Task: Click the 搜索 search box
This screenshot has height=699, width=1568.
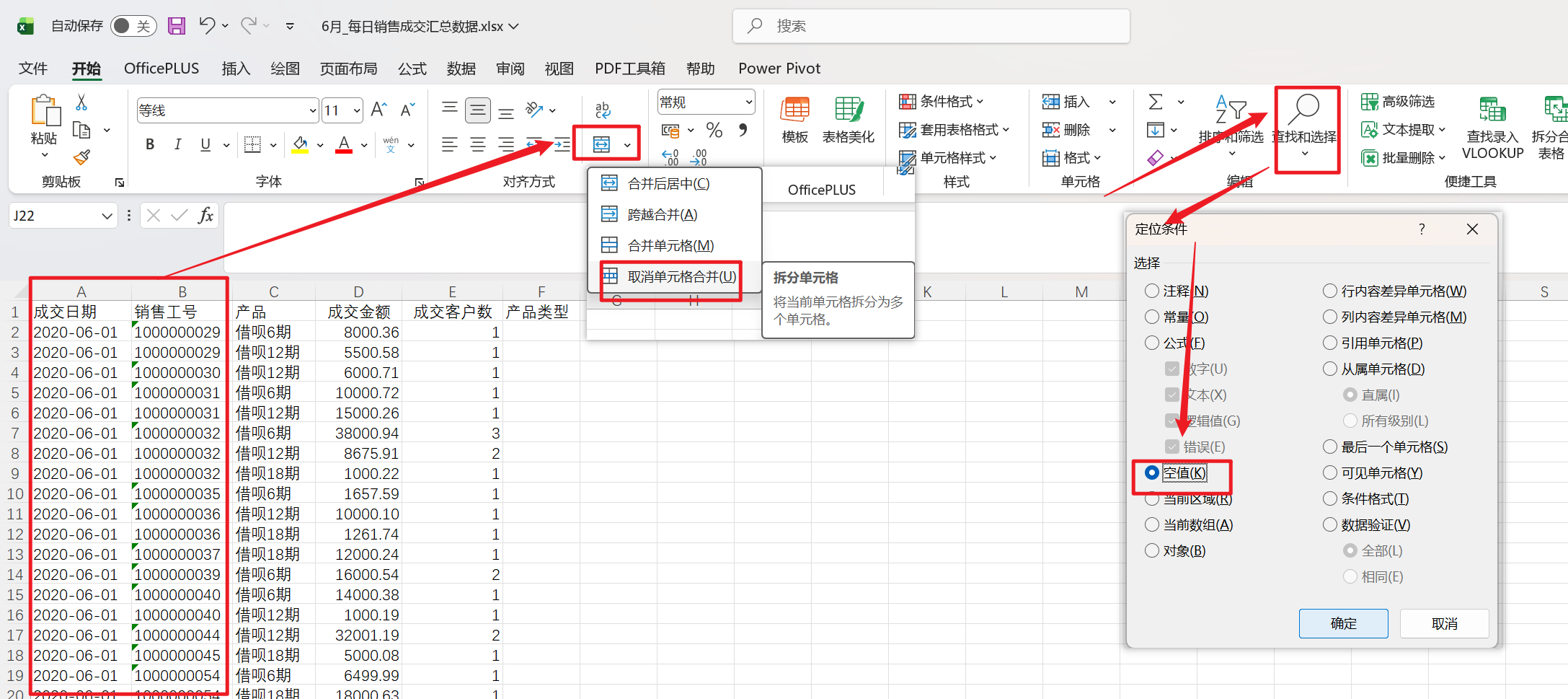Action: (930, 26)
